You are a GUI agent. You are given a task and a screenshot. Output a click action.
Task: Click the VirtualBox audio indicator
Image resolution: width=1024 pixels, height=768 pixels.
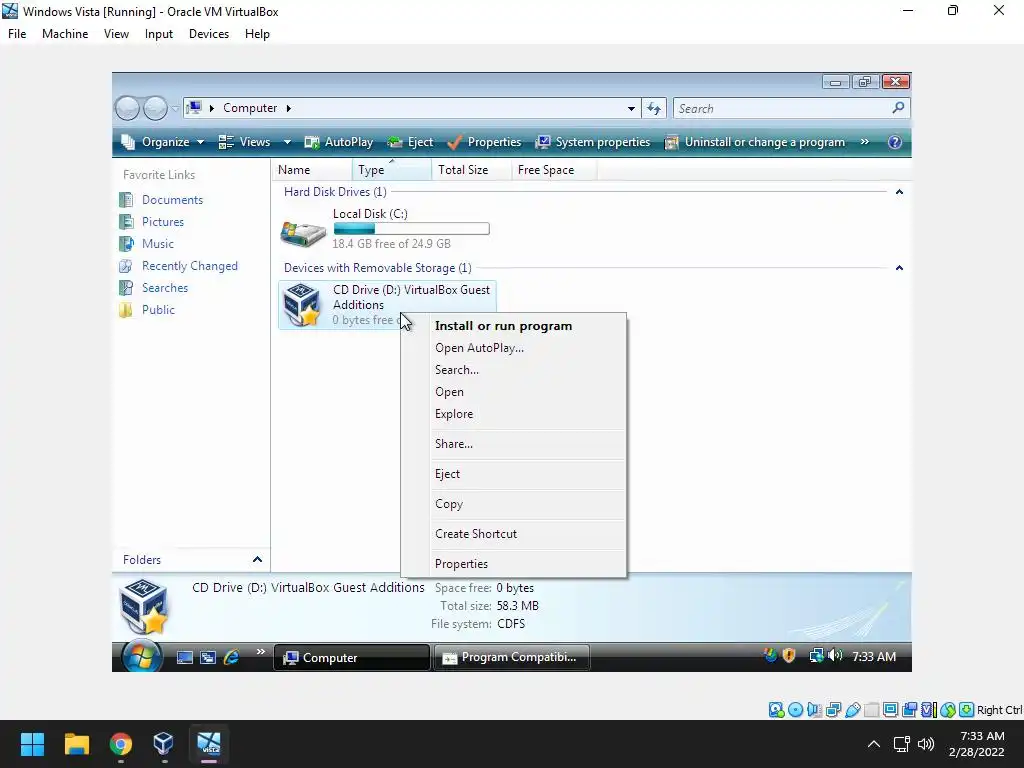tap(814, 710)
